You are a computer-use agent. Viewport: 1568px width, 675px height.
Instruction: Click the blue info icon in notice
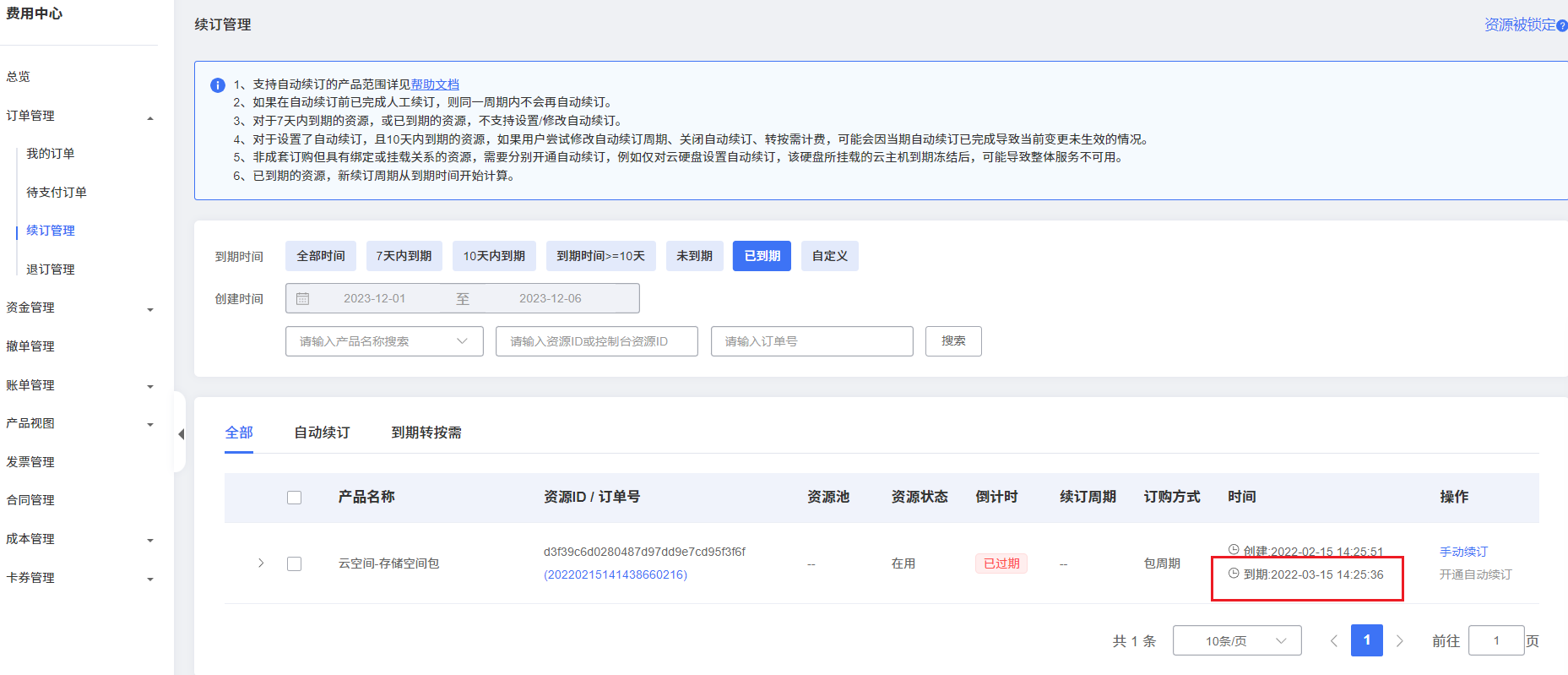click(x=218, y=85)
